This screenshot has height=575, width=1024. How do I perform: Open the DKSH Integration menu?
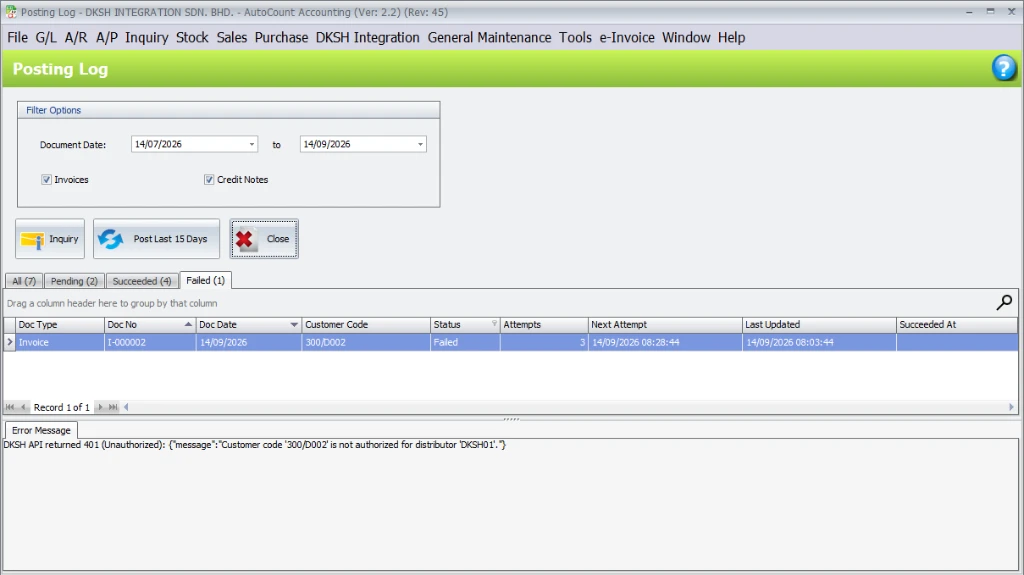pos(368,37)
